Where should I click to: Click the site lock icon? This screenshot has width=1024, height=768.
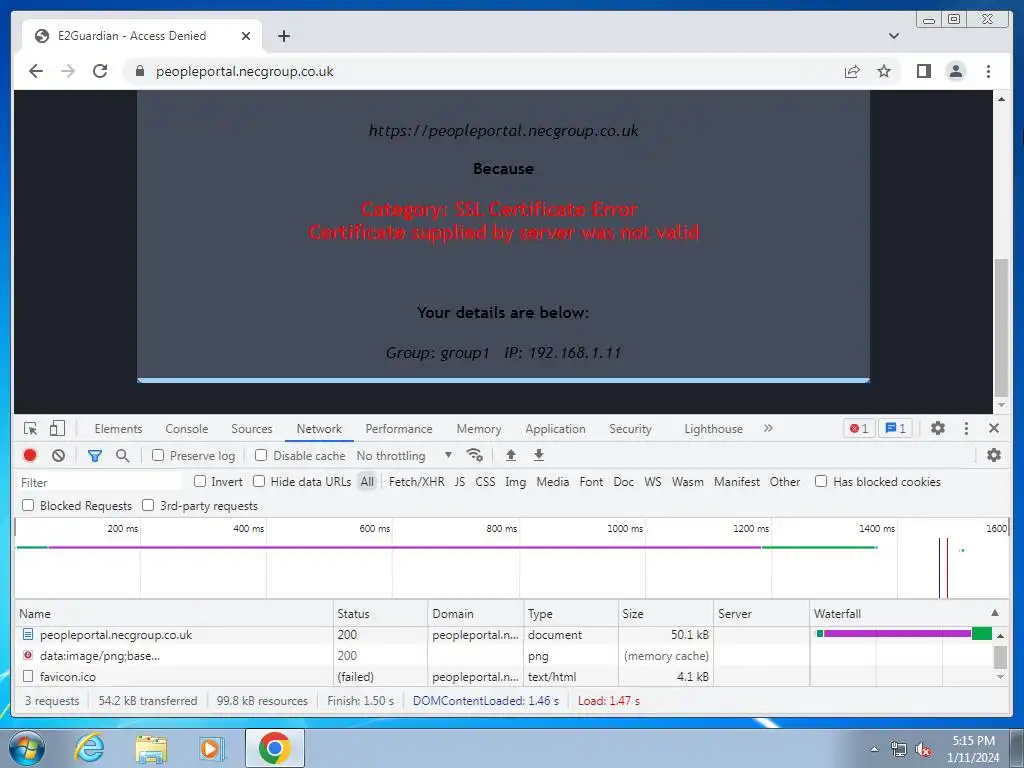139,71
